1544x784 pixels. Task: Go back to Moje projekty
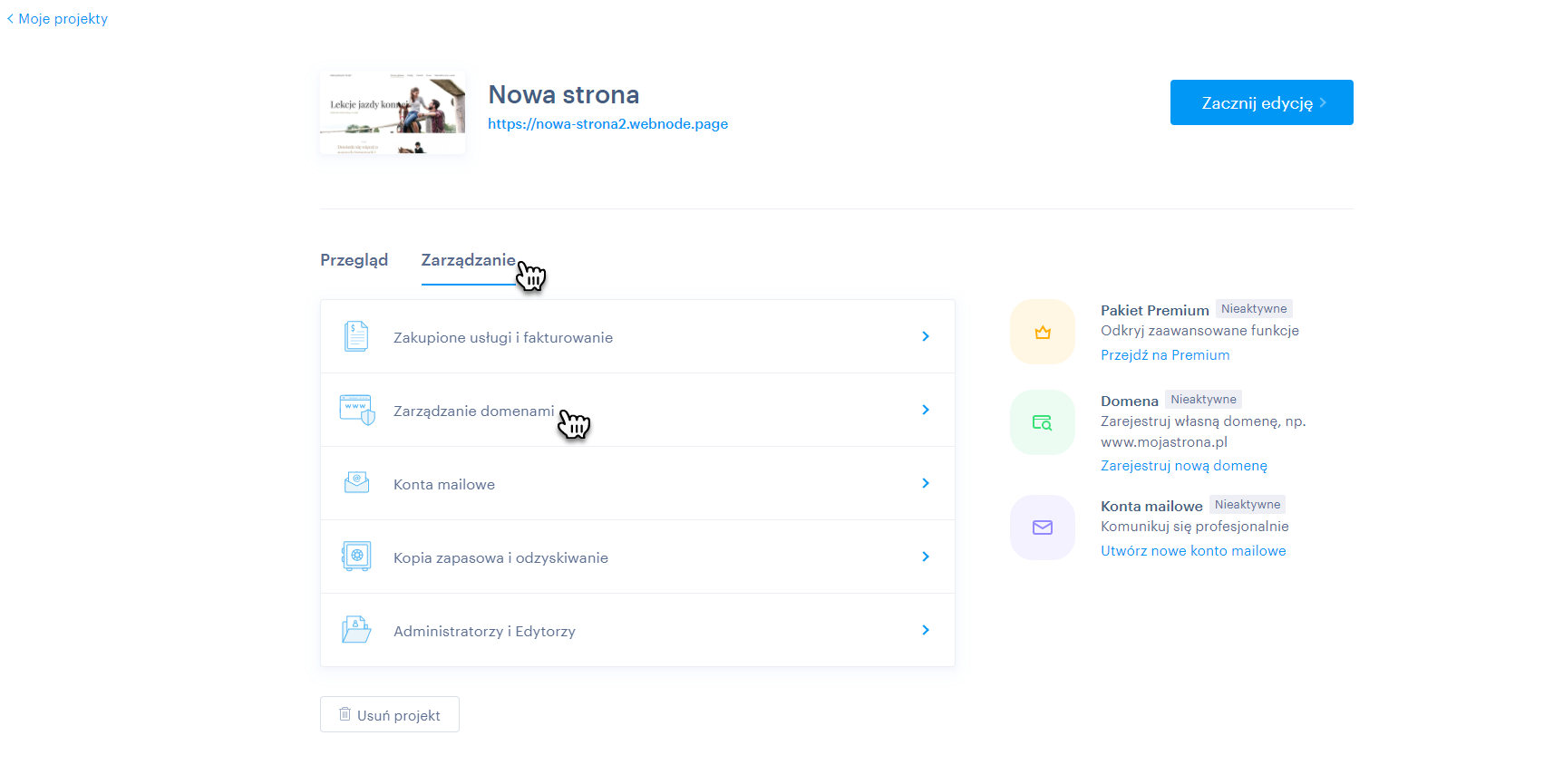click(x=63, y=18)
